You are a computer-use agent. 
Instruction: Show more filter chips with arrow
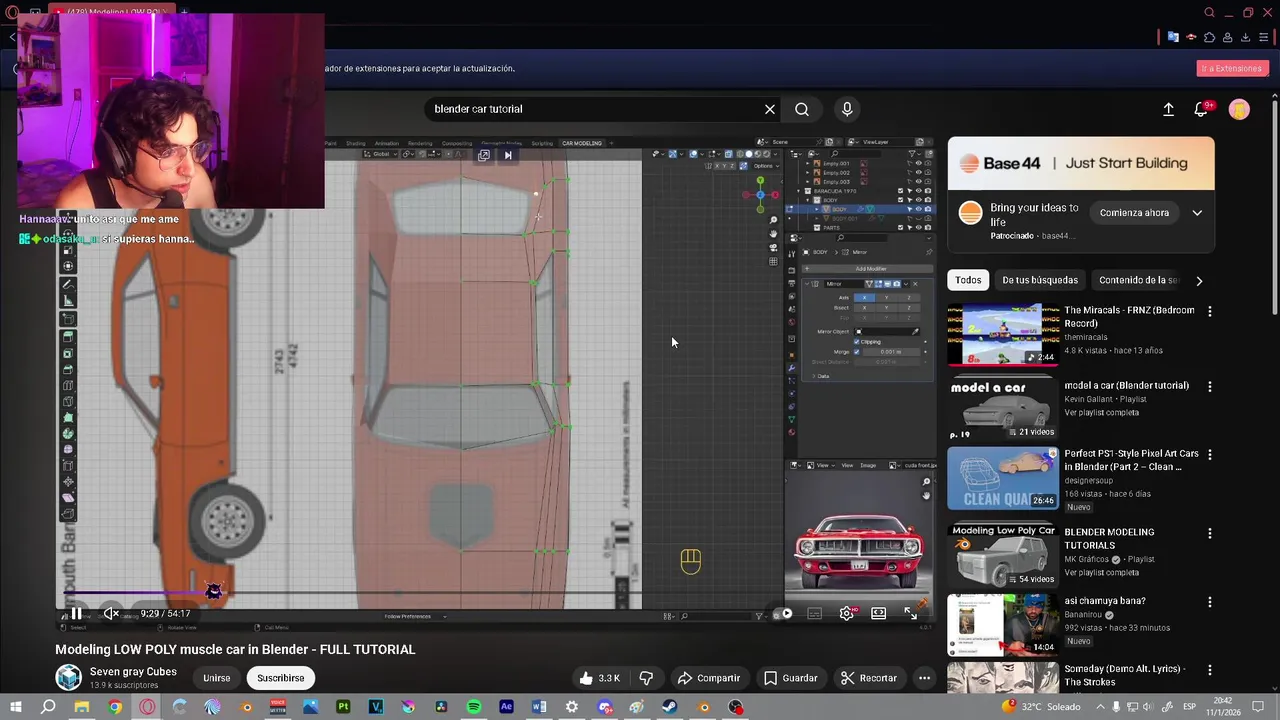(1199, 281)
